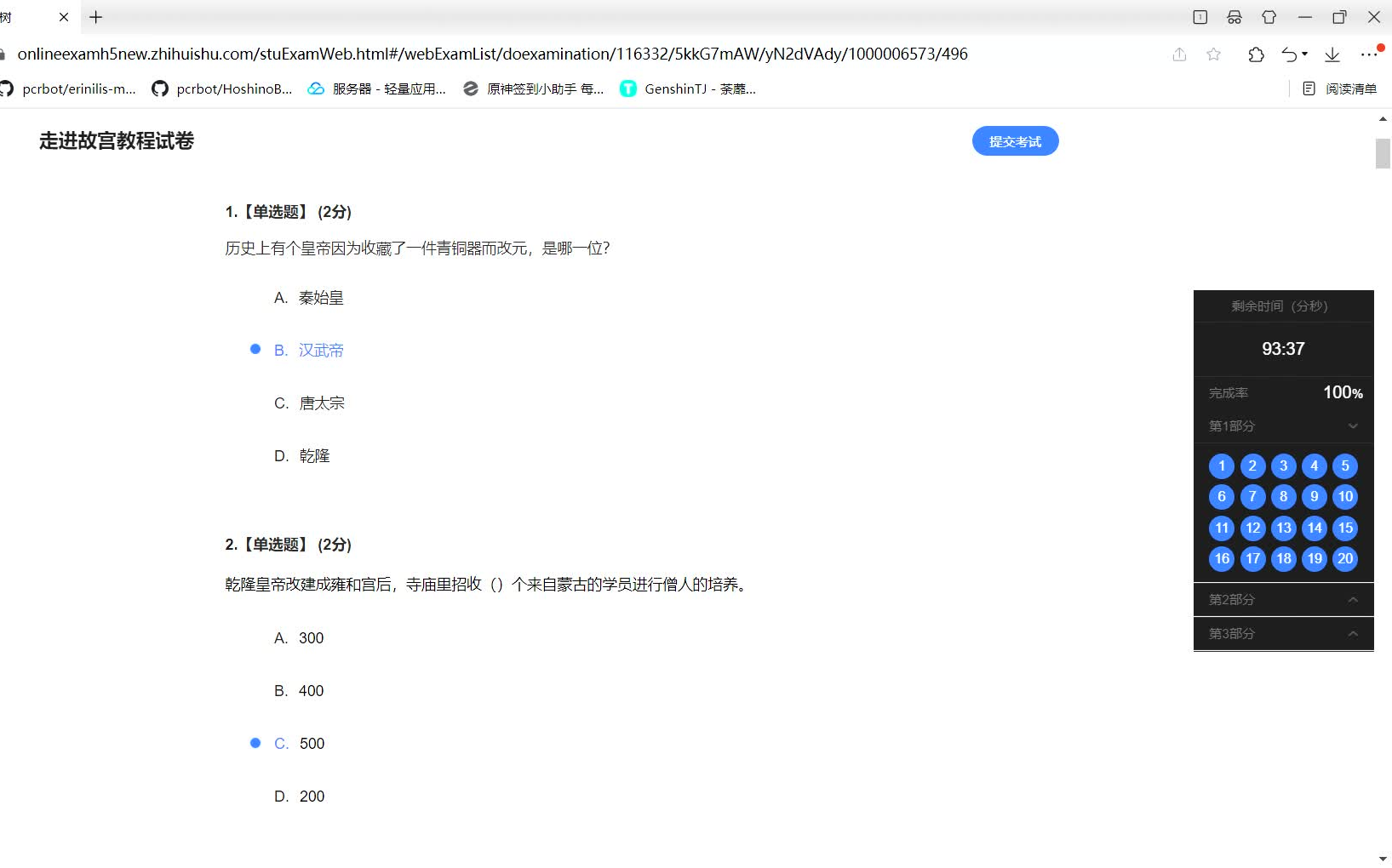
Task: Jump to question 10 bubble
Action: [x=1345, y=497]
